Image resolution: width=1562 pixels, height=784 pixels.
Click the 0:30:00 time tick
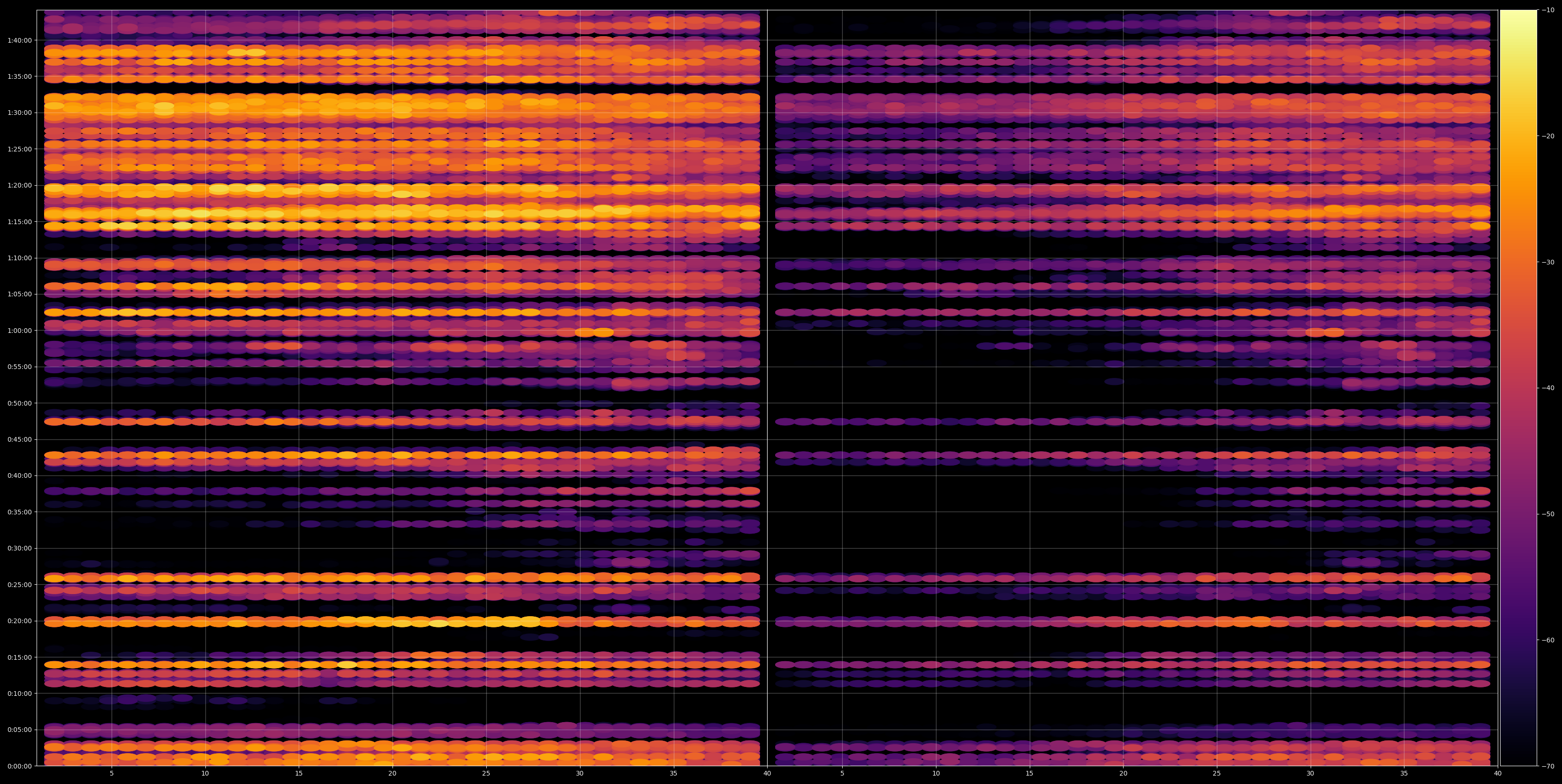19,548
